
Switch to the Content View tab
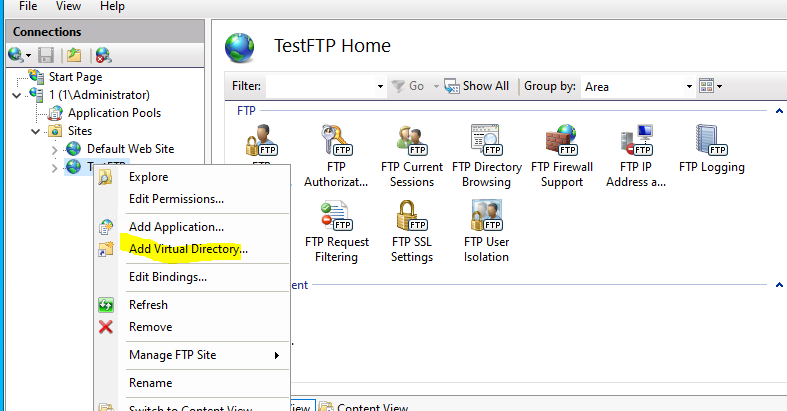(364, 406)
